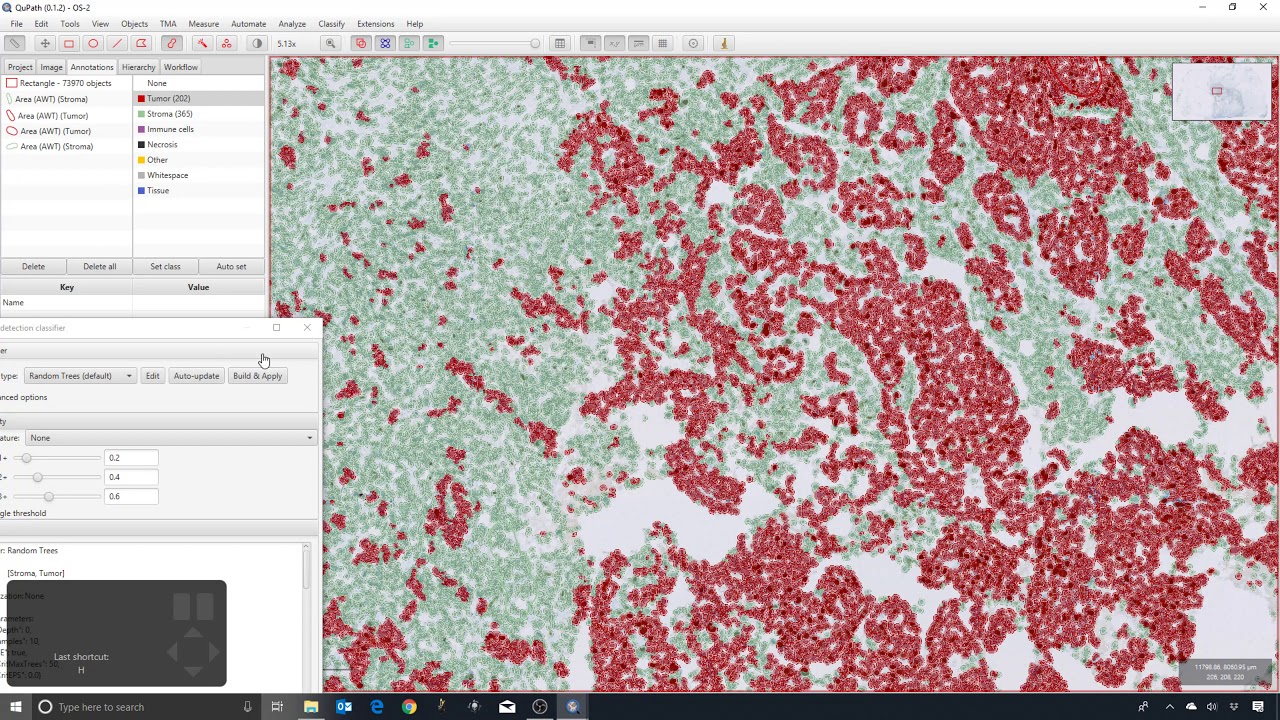The image size is (1280, 720).
Task: Click the third intensity threshold slider (0.6)
Action: point(55,496)
